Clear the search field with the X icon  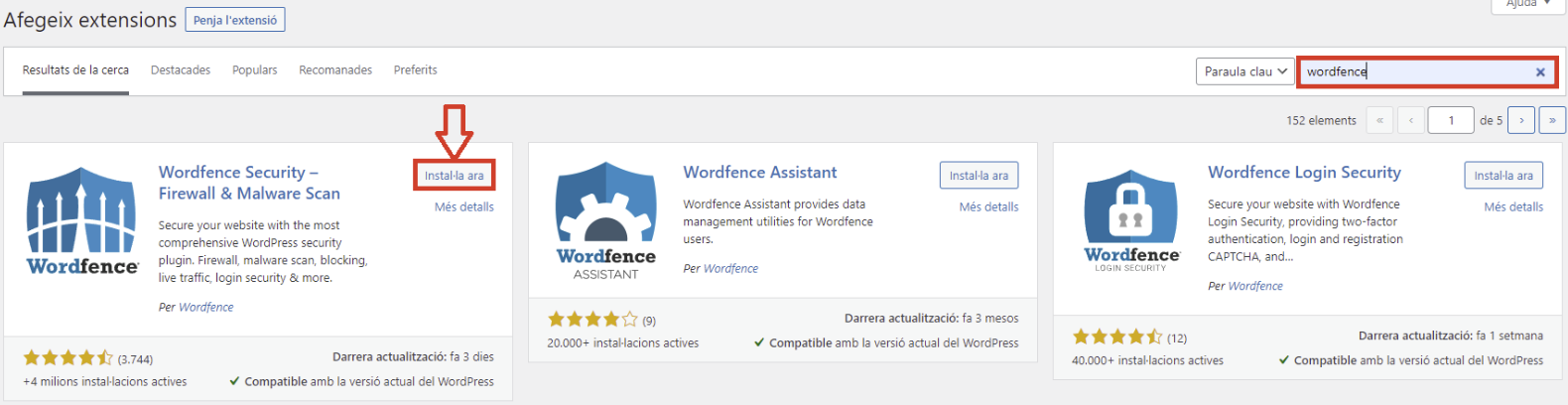1540,71
